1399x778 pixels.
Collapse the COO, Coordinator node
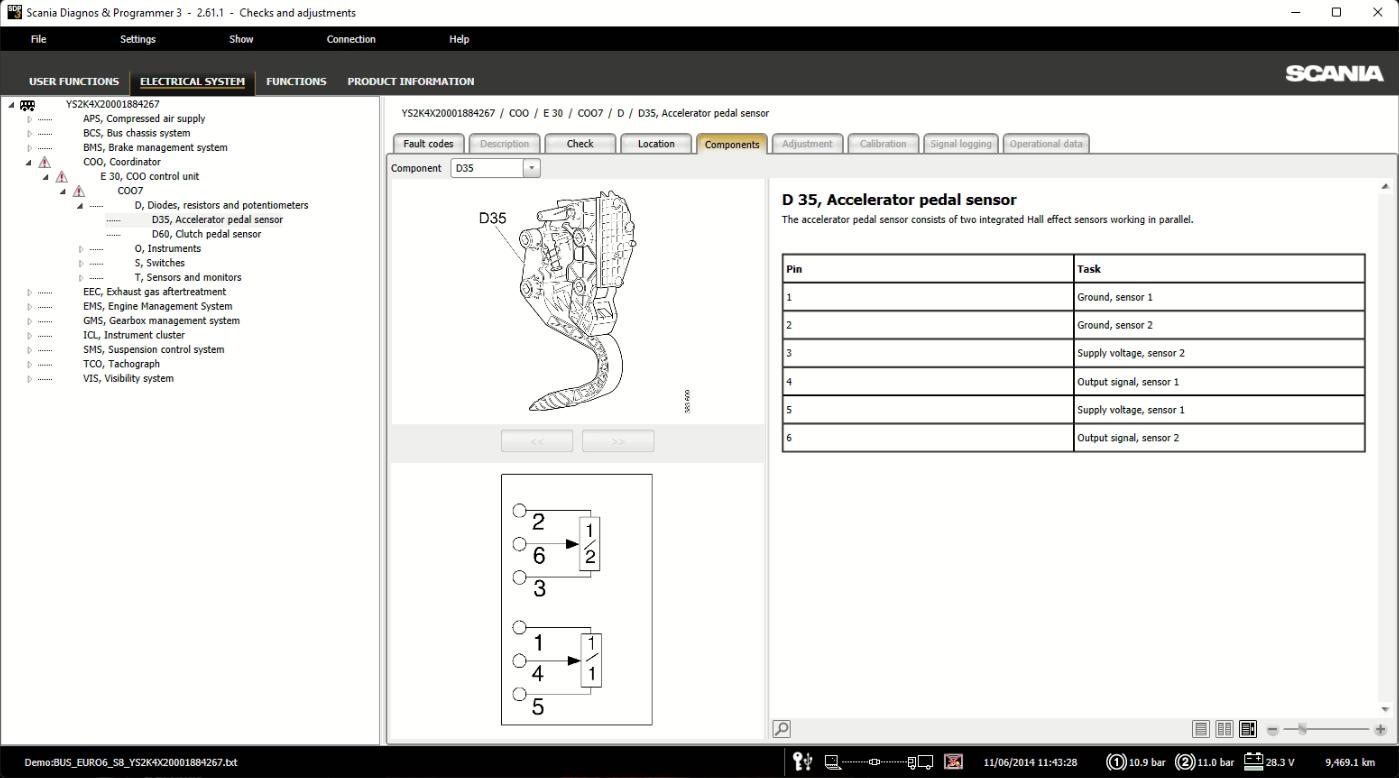pos(29,162)
